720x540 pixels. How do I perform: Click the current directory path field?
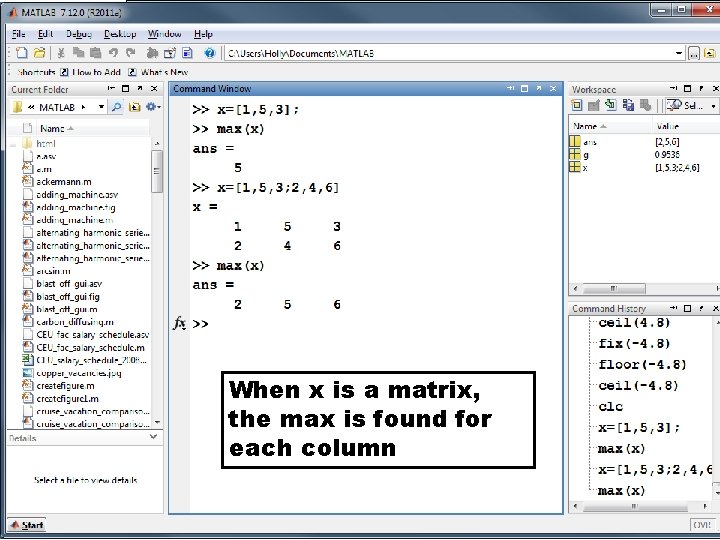click(450, 53)
